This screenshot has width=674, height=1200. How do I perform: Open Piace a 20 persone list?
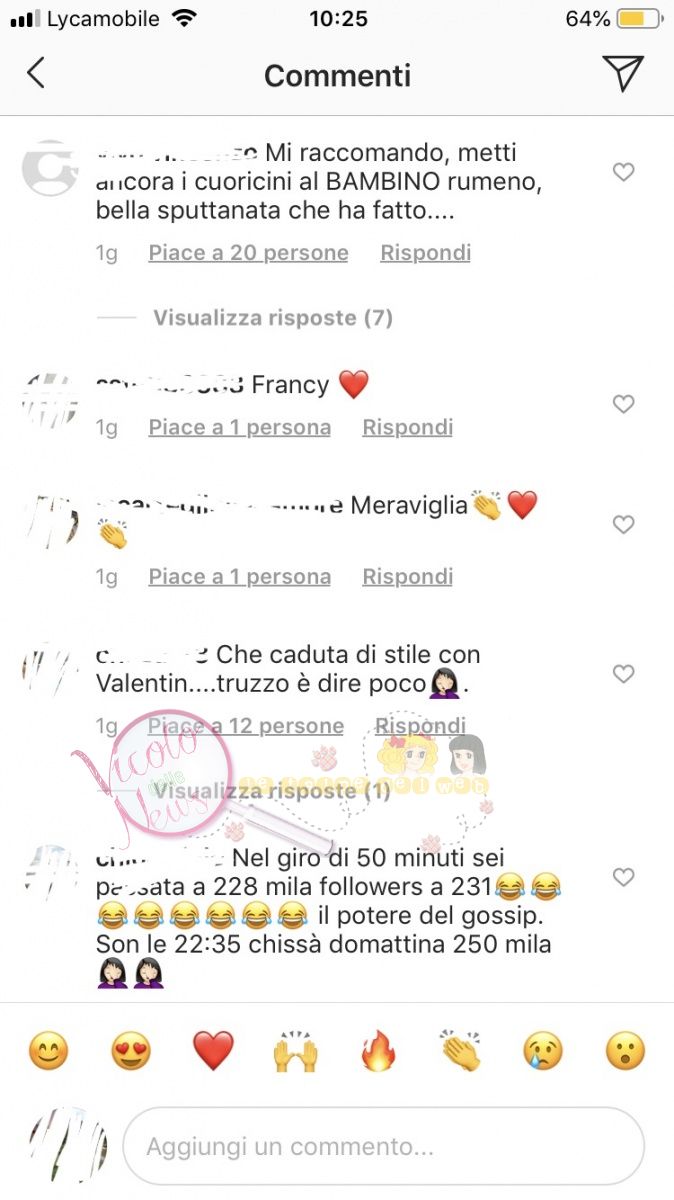248,253
